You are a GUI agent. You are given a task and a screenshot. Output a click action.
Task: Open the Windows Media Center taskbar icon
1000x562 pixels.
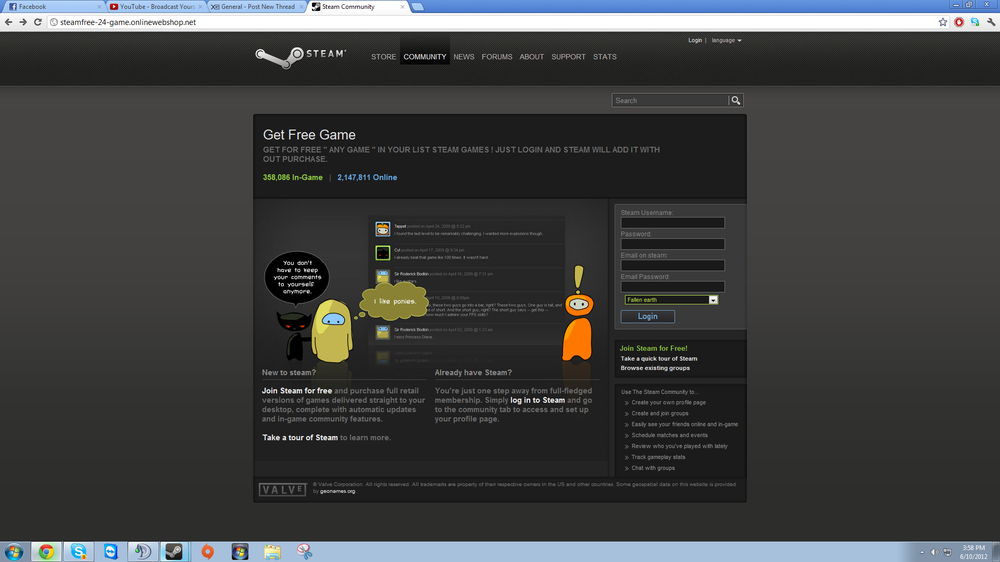click(x=240, y=552)
